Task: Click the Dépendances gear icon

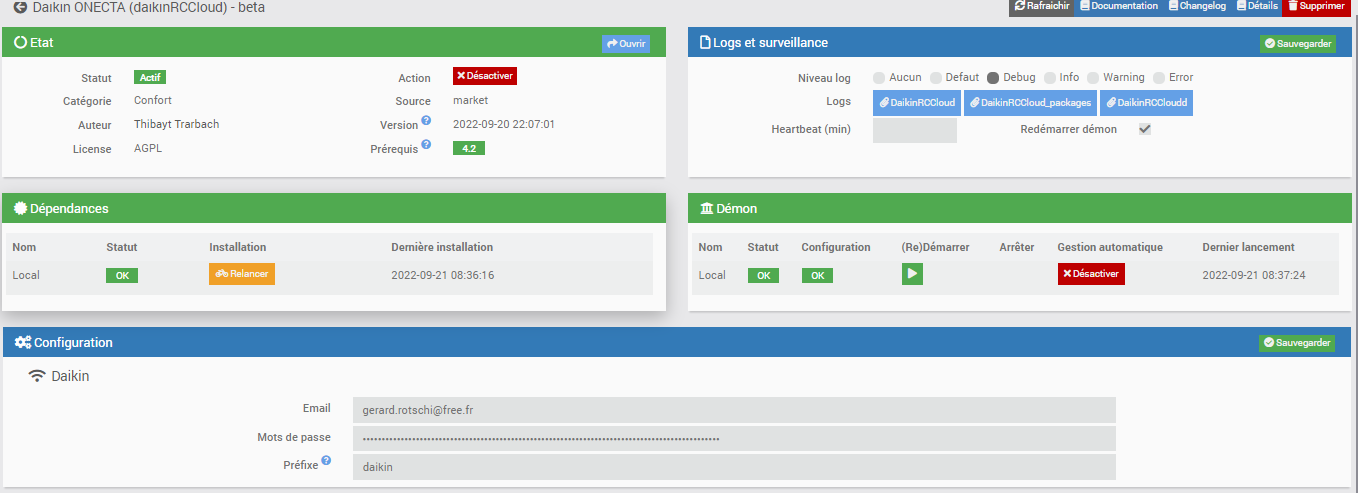Action: click(x=21, y=208)
